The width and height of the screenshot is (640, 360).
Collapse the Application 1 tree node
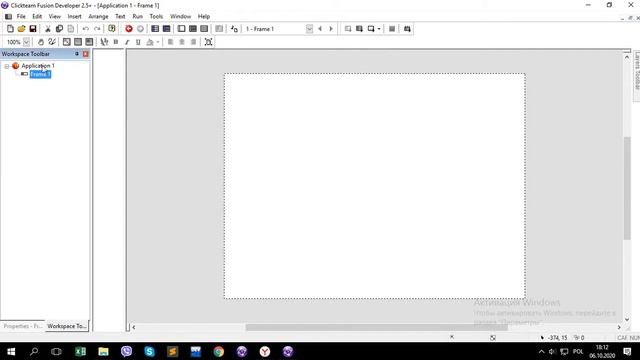tap(7, 66)
